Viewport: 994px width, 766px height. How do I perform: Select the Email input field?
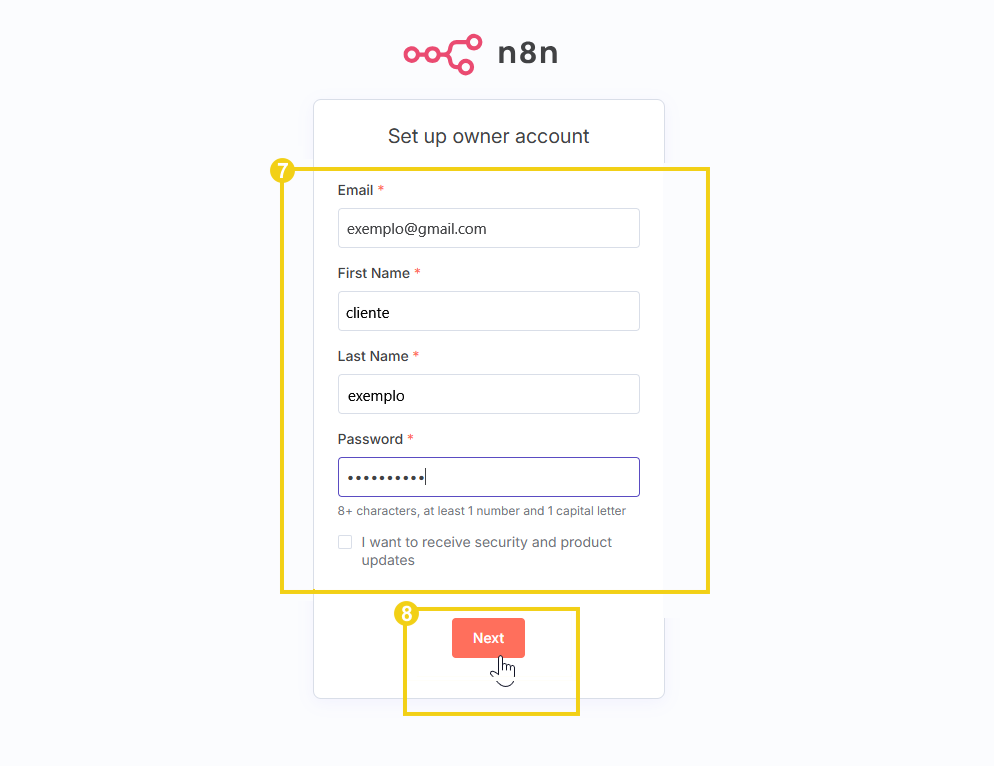(488, 228)
